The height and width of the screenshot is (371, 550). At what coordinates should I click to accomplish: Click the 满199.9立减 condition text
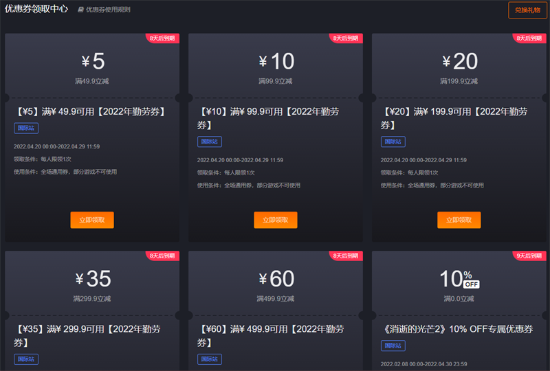tap(459, 81)
